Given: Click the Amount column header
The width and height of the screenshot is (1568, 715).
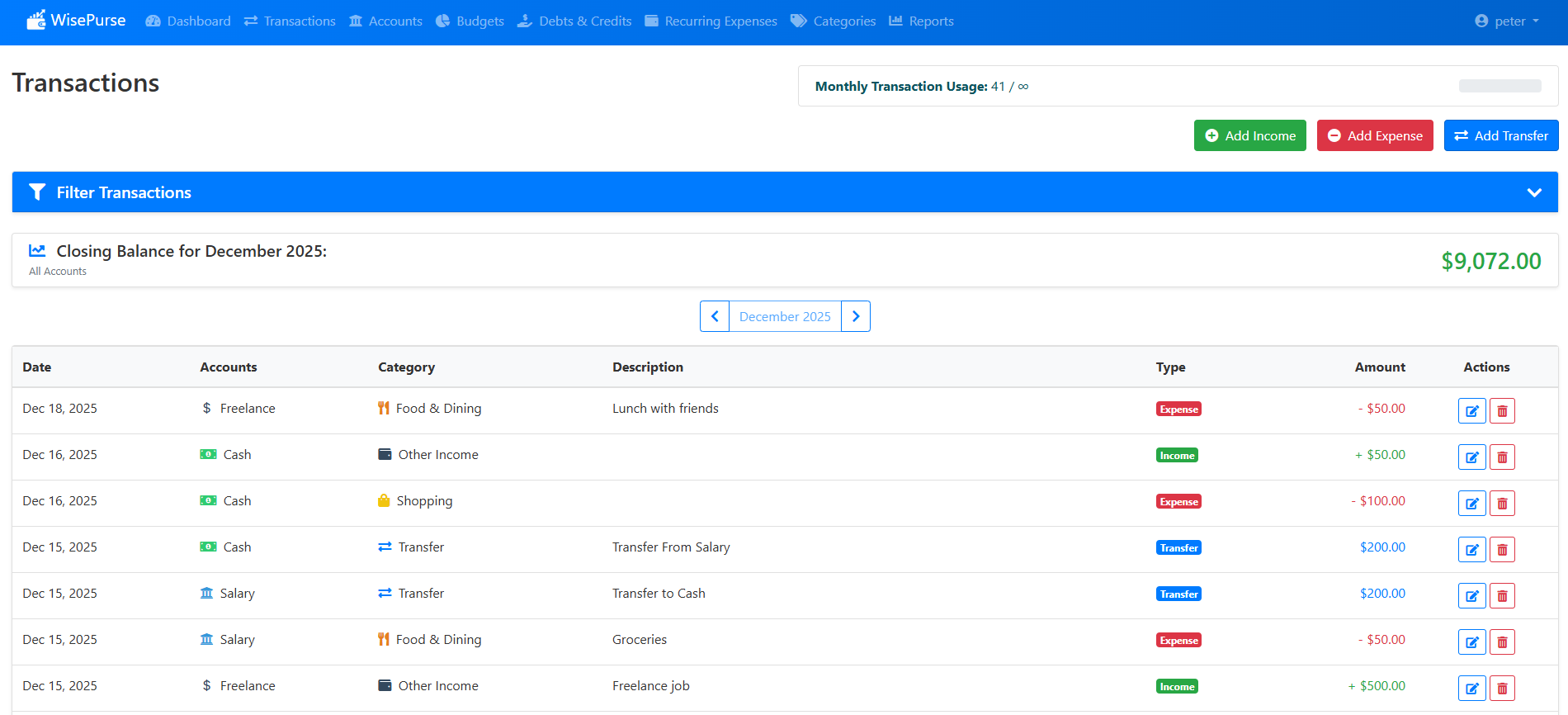Looking at the screenshot, I should (1380, 367).
